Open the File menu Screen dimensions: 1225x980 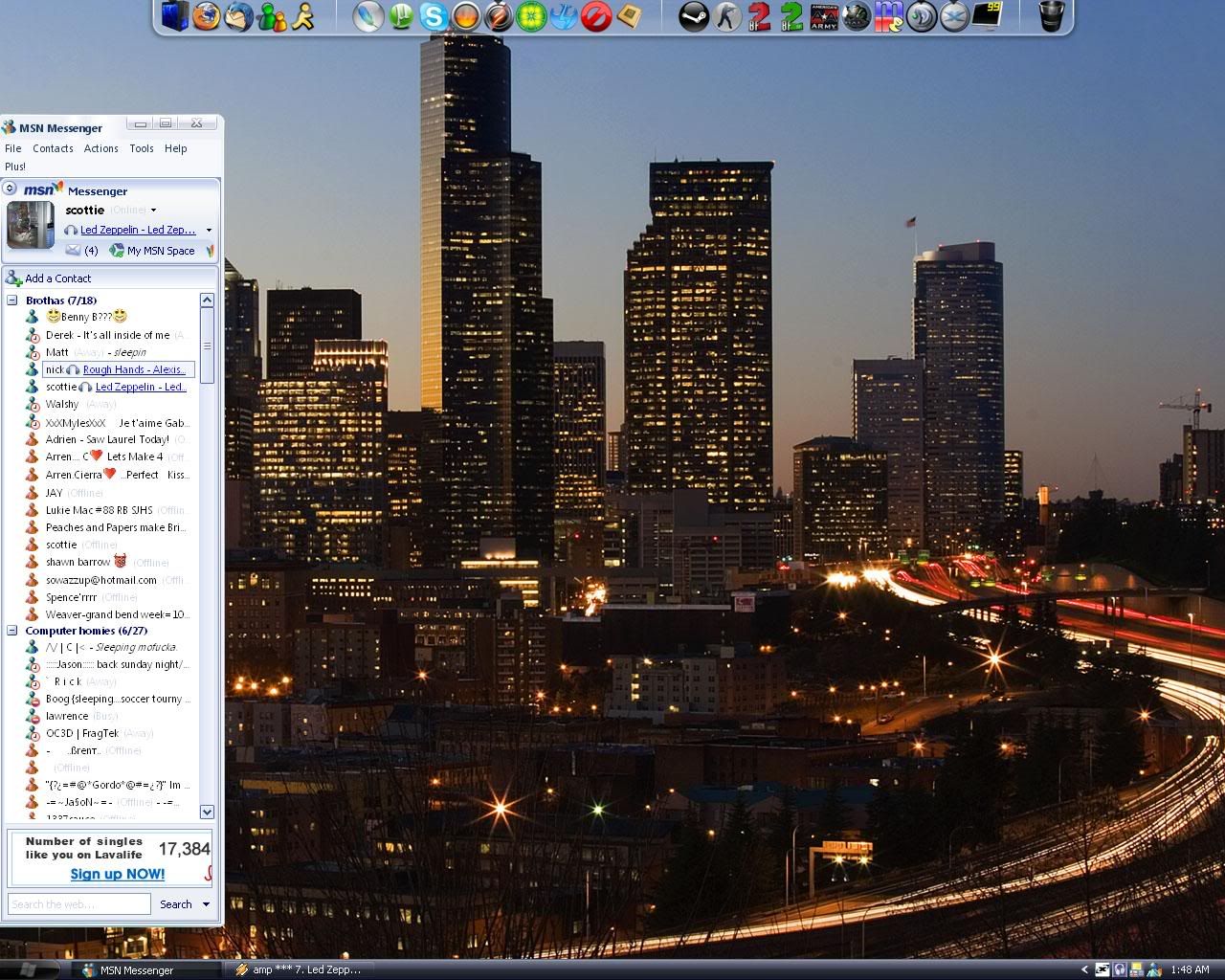click(x=13, y=148)
